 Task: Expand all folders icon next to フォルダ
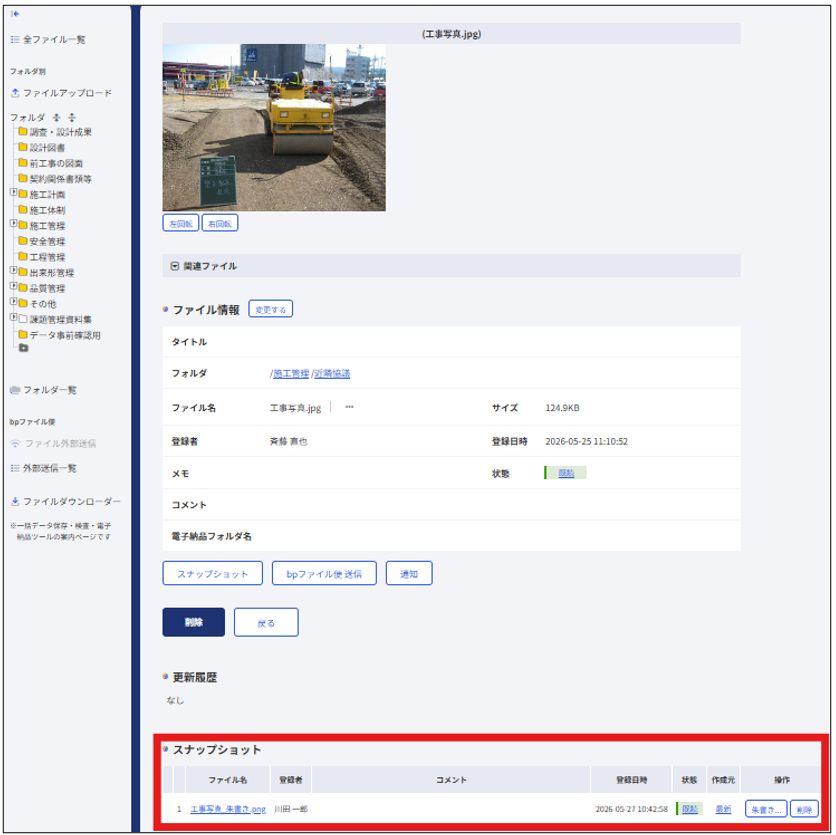click(72, 117)
